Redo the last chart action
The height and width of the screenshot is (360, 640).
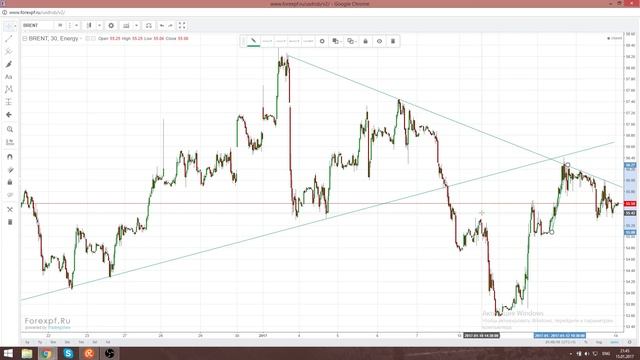[x=171, y=25]
